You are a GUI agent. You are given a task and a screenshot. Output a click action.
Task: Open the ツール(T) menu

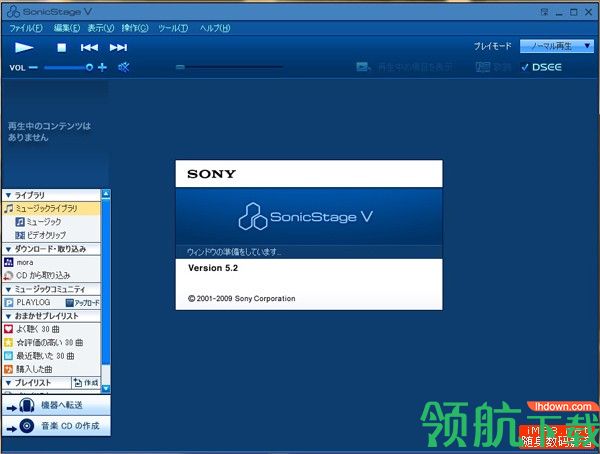[173, 28]
